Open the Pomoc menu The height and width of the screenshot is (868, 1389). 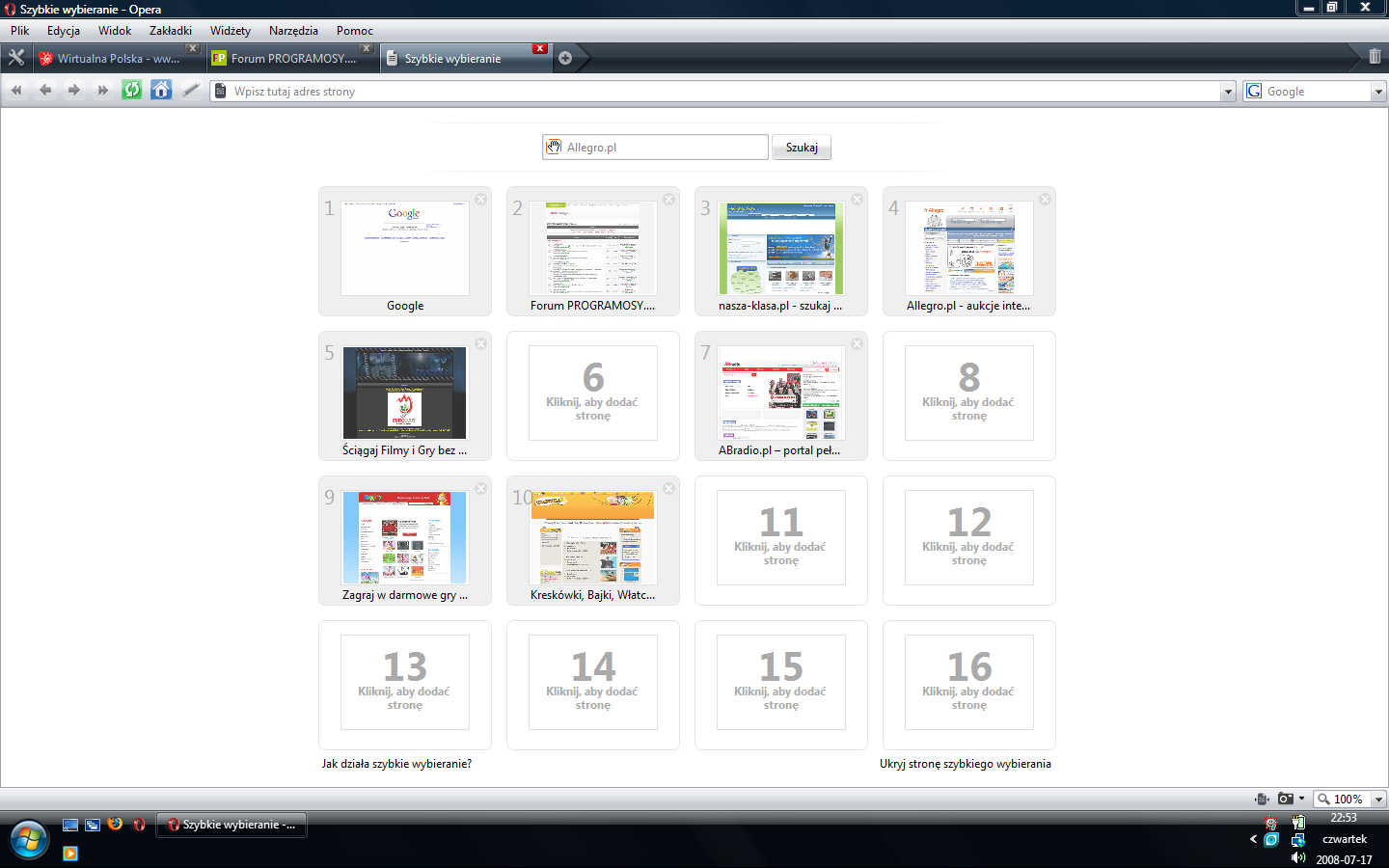pos(355,31)
